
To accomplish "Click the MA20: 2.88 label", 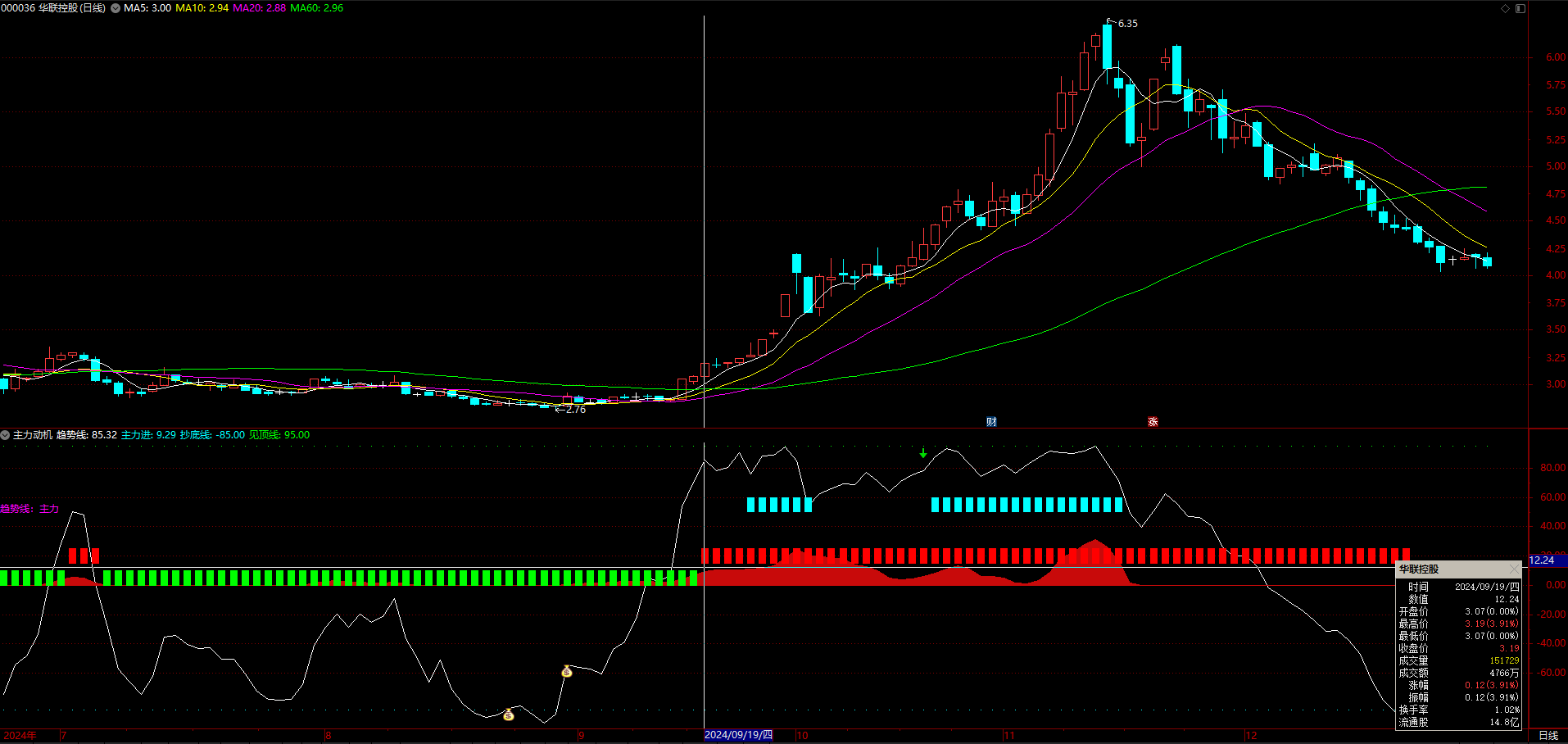I will tap(260, 8).
